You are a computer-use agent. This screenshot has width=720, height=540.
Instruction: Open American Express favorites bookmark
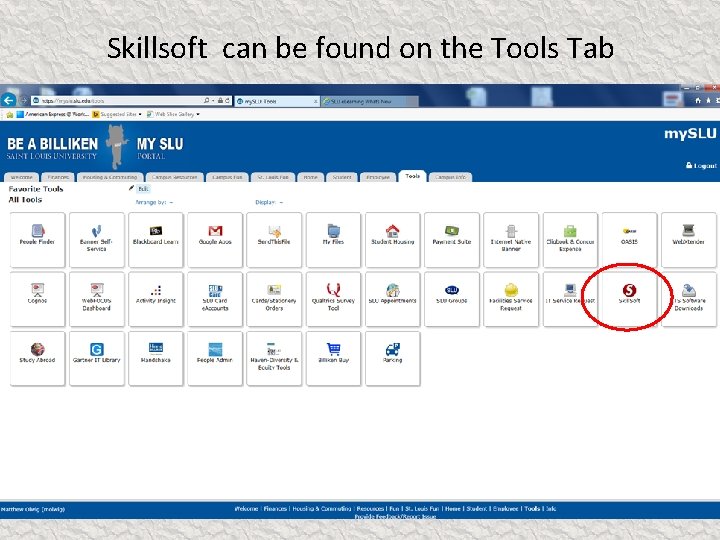[53, 114]
